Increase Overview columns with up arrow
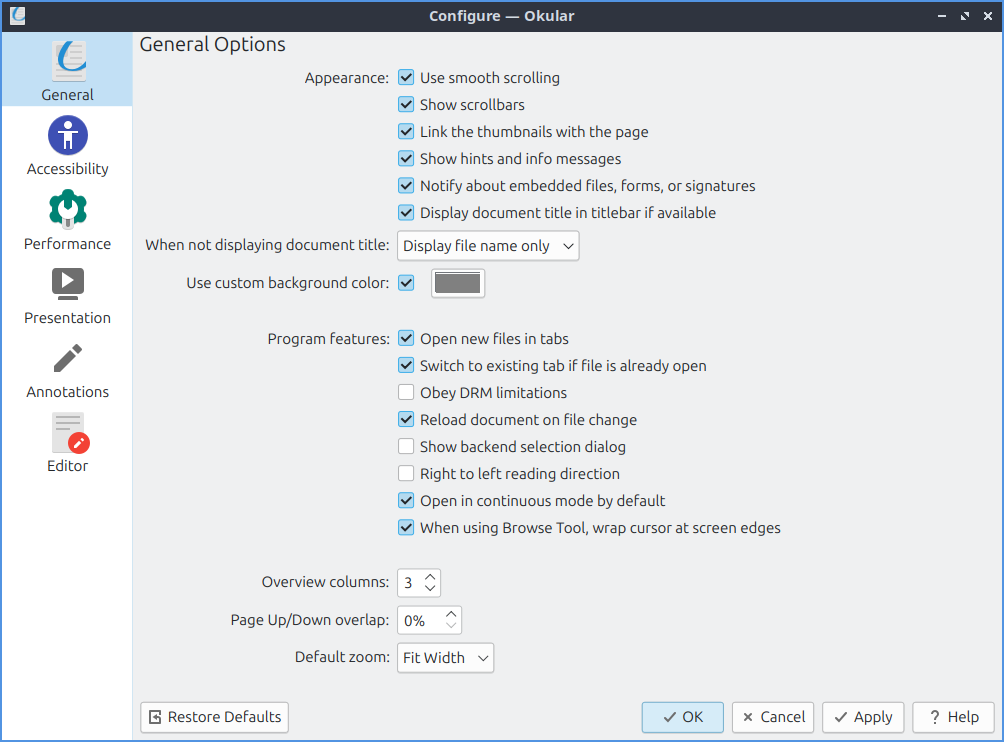The width and height of the screenshot is (1004, 742). coord(430,577)
